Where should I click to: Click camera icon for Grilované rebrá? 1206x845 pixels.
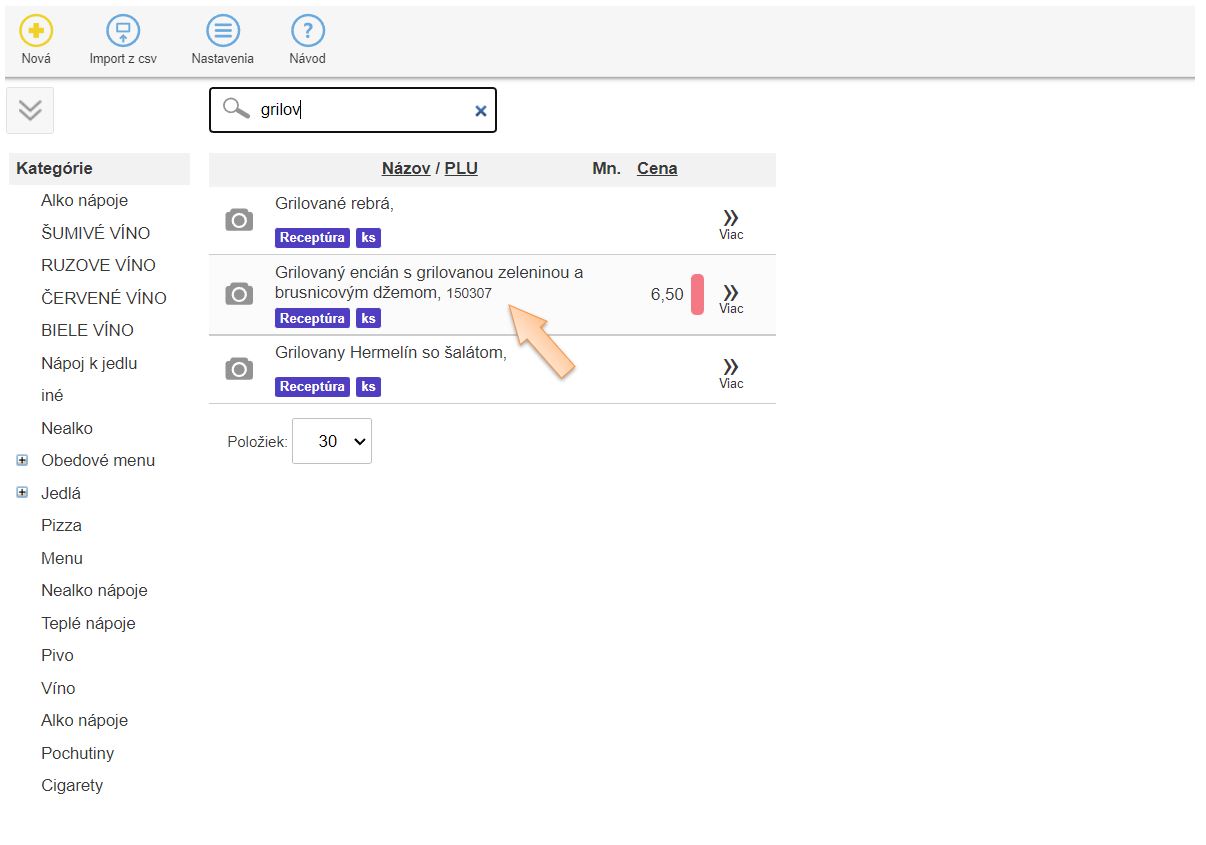point(239,220)
